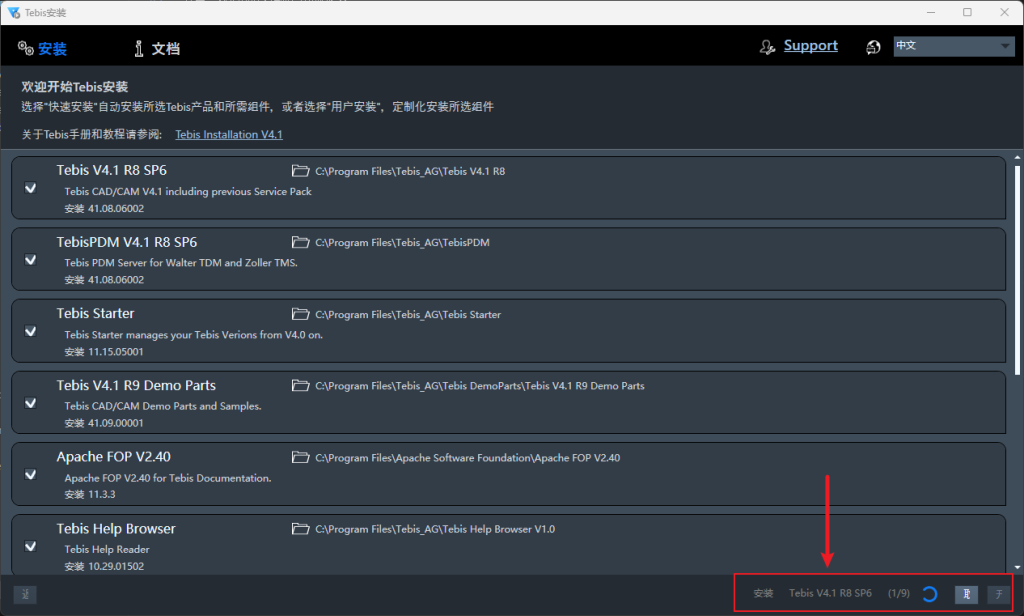Minimize the Tebis安装 window
The height and width of the screenshot is (616, 1024).
[x=931, y=12]
